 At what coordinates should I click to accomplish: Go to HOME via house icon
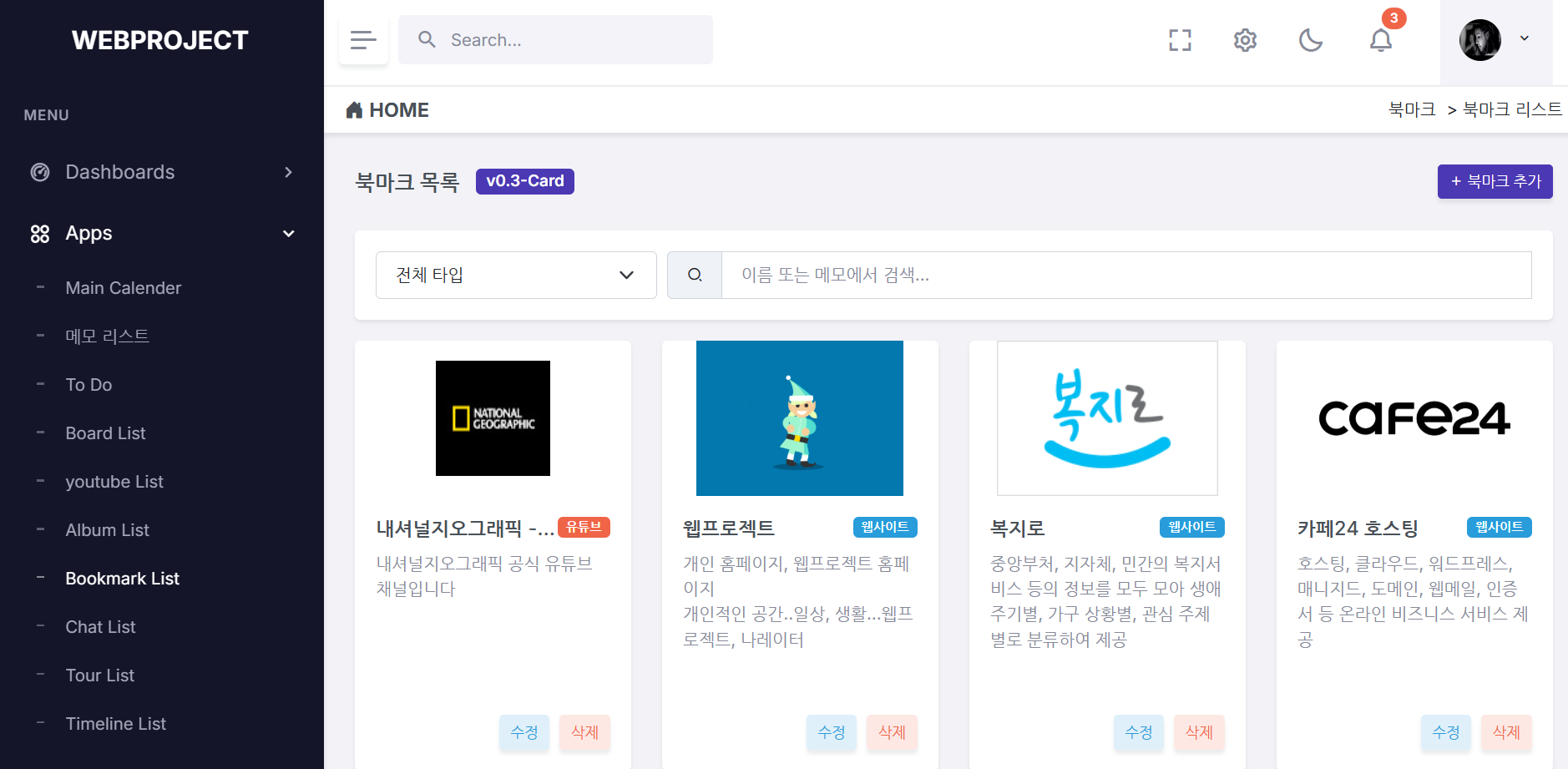pos(354,109)
